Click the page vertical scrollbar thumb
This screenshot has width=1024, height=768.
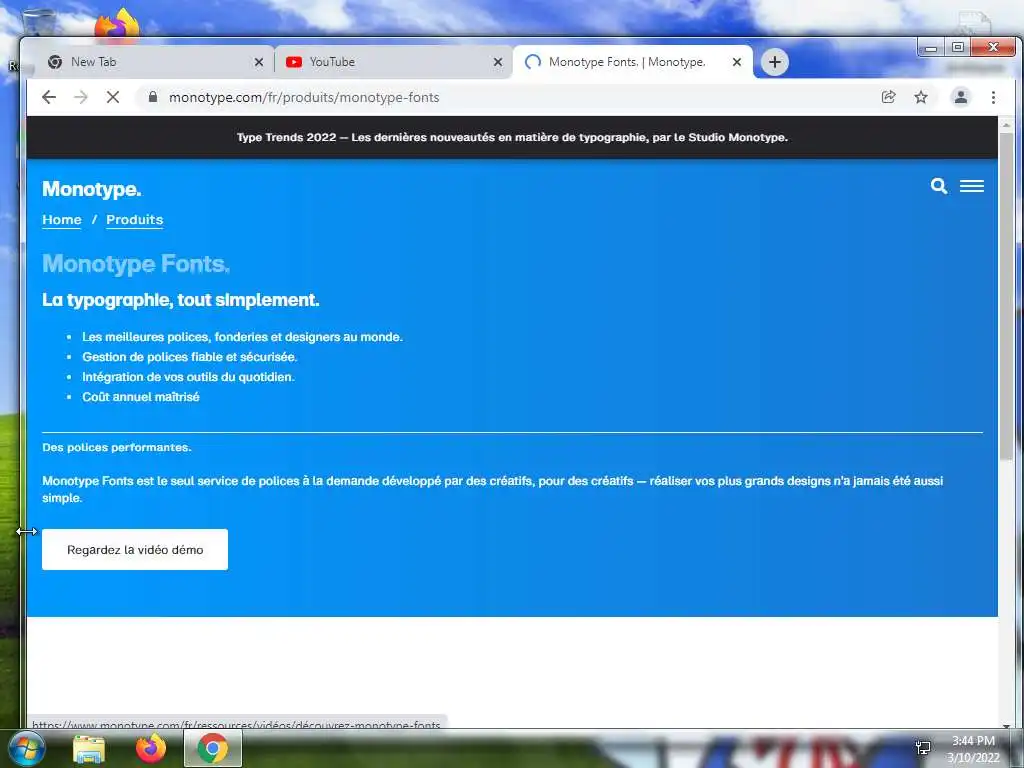[1006, 294]
